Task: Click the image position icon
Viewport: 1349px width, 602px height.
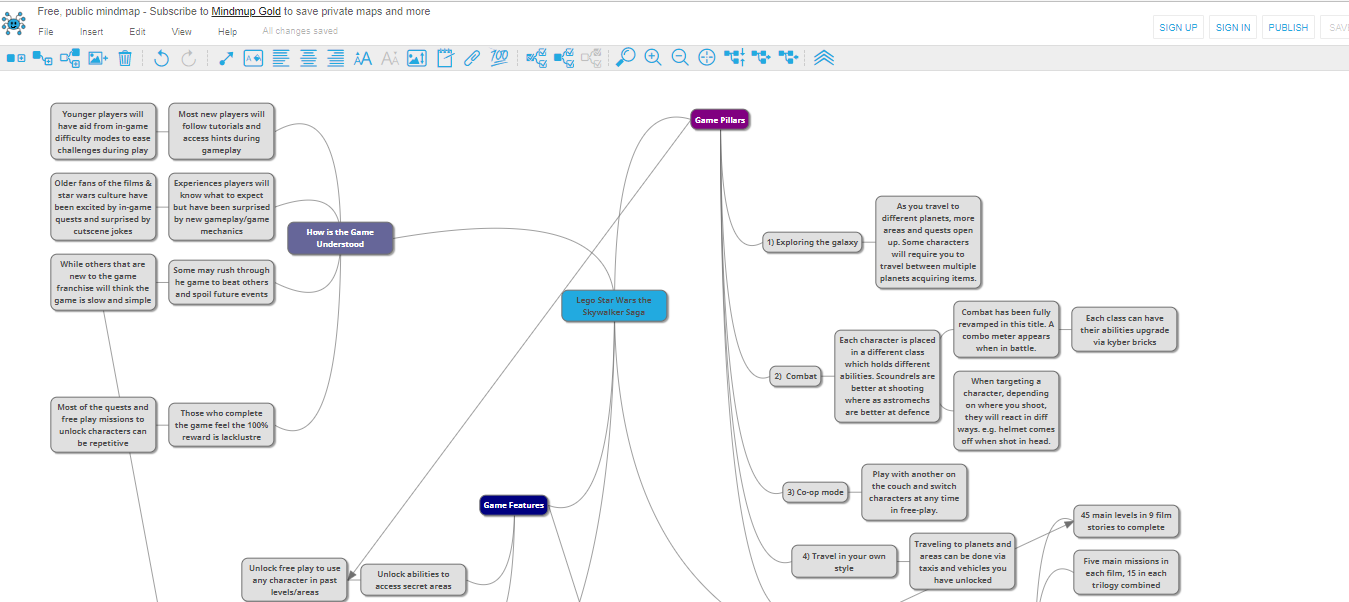Action: point(417,58)
